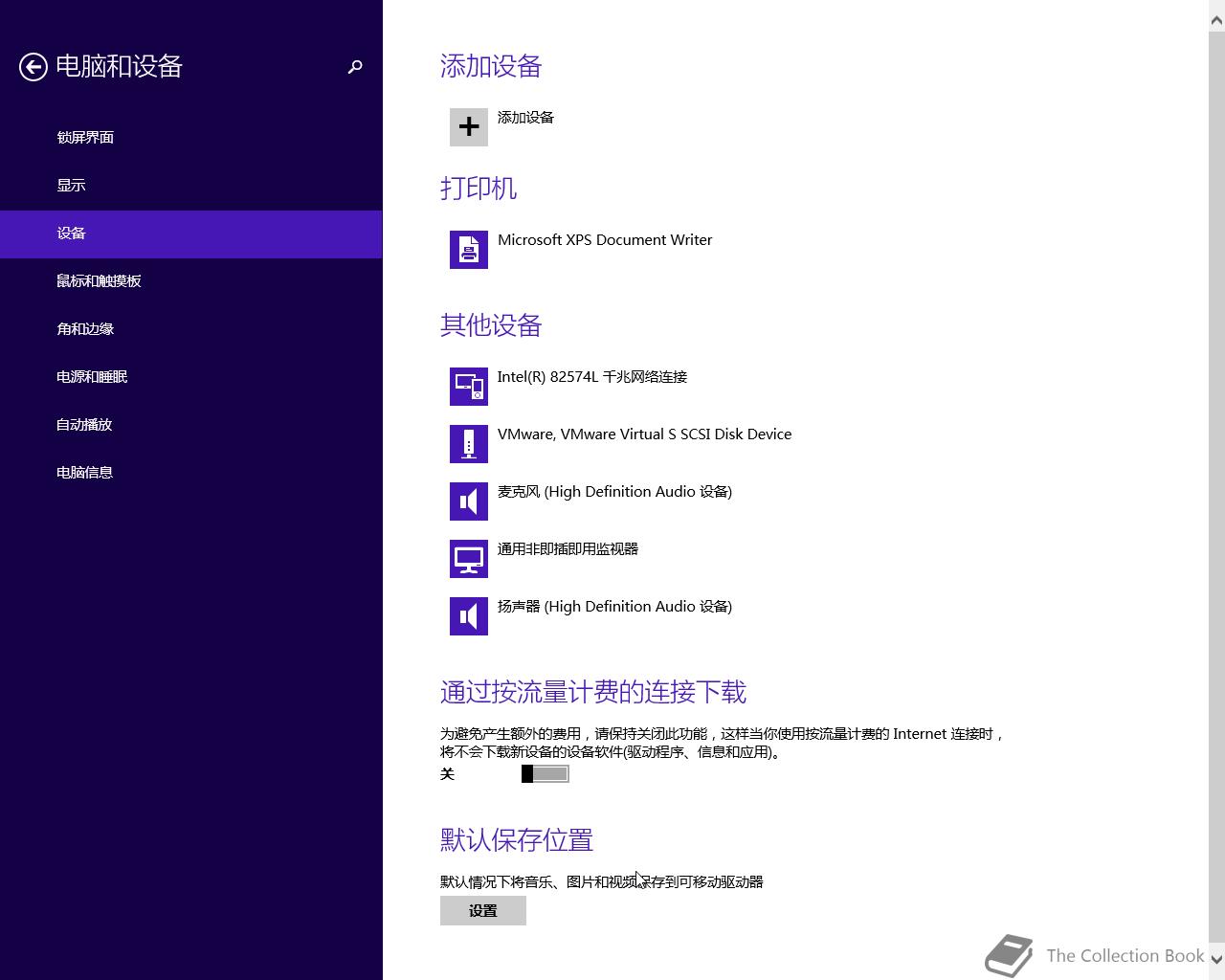Go to 自动播放 settings
Image resolution: width=1225 pixels, height=980 pixels.
[x=191, y=425]
